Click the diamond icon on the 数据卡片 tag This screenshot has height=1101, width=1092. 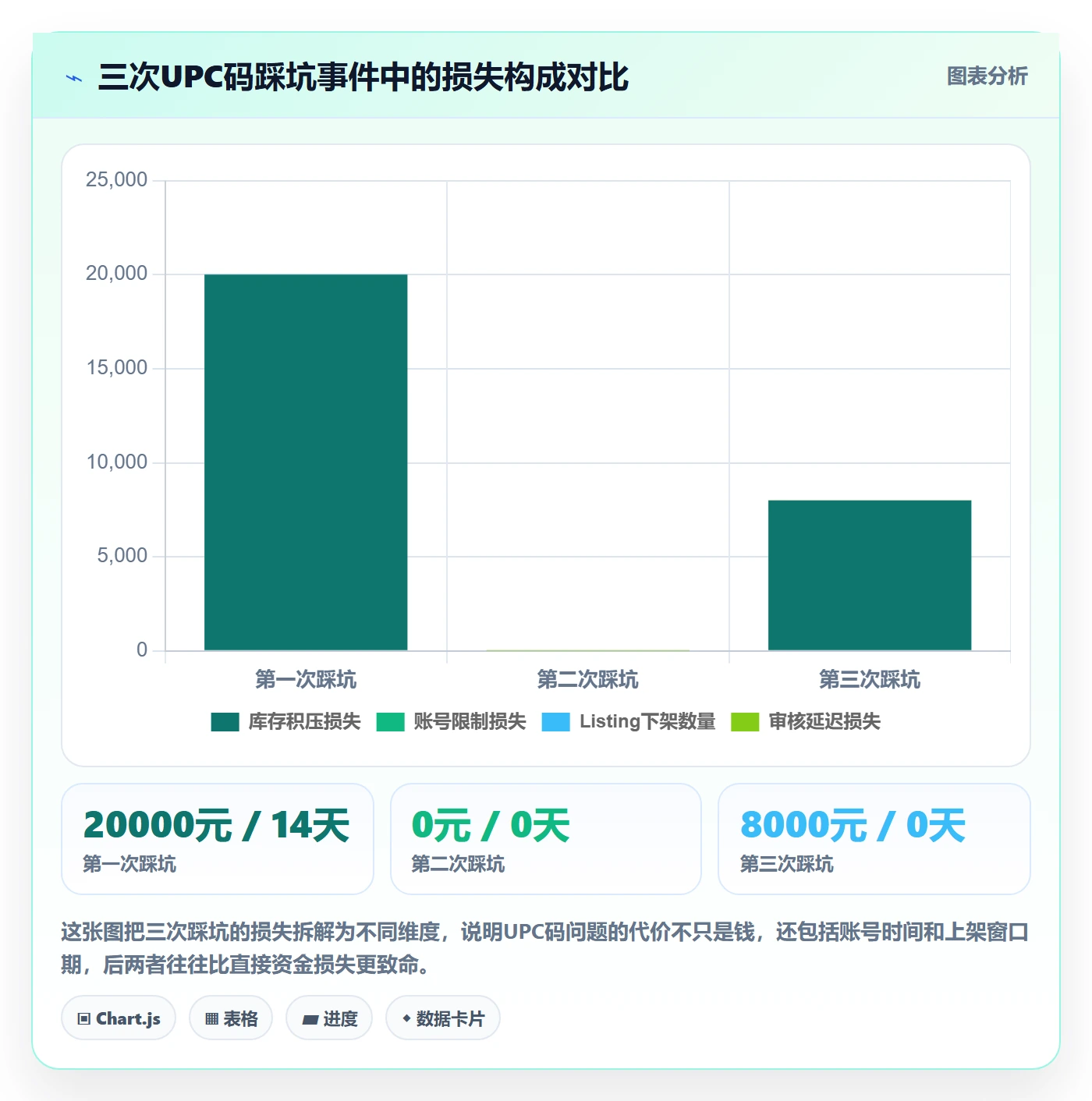[x=406, y=1018]
